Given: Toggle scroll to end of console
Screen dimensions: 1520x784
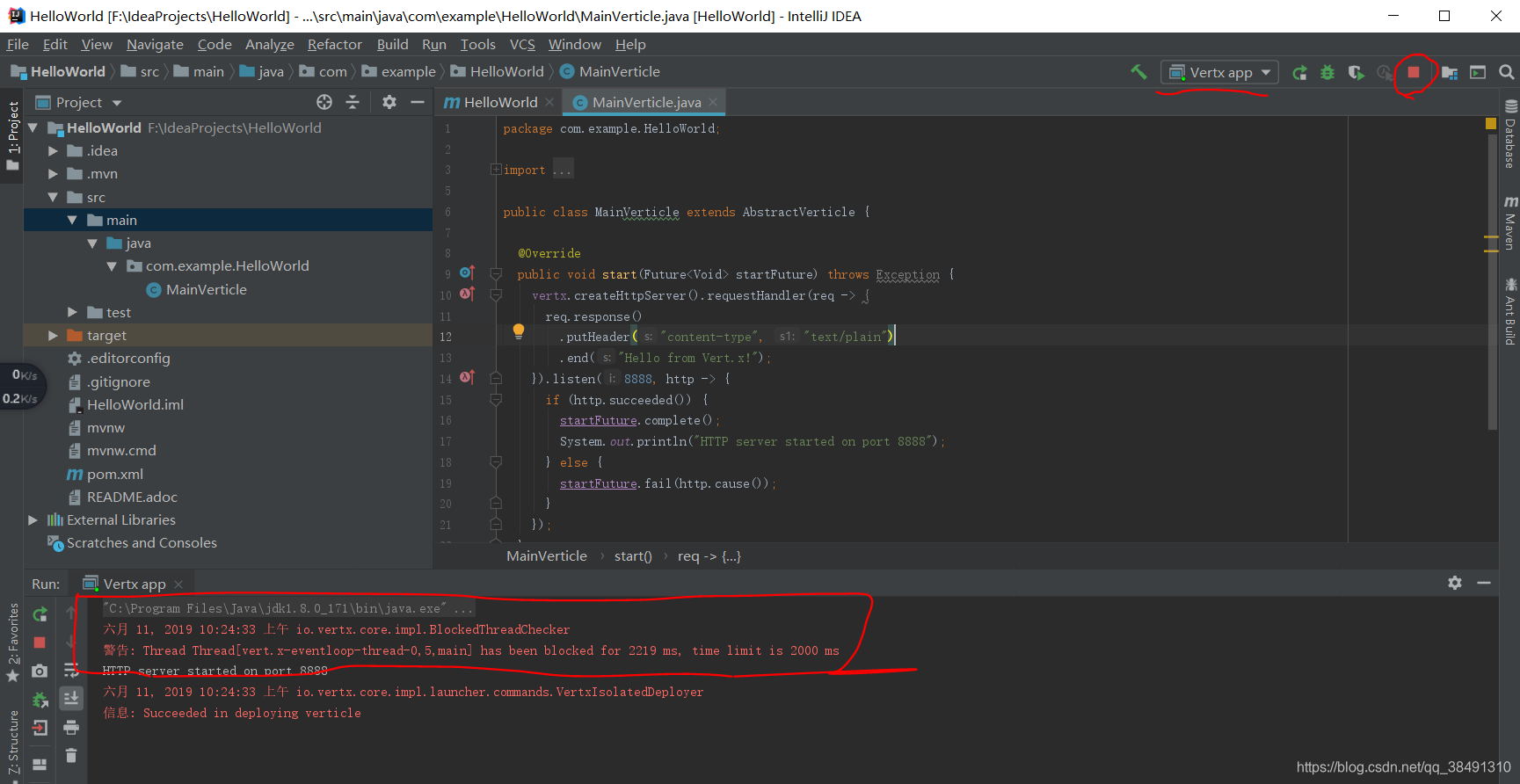Looking at the screenshot, I should point(71,698).
